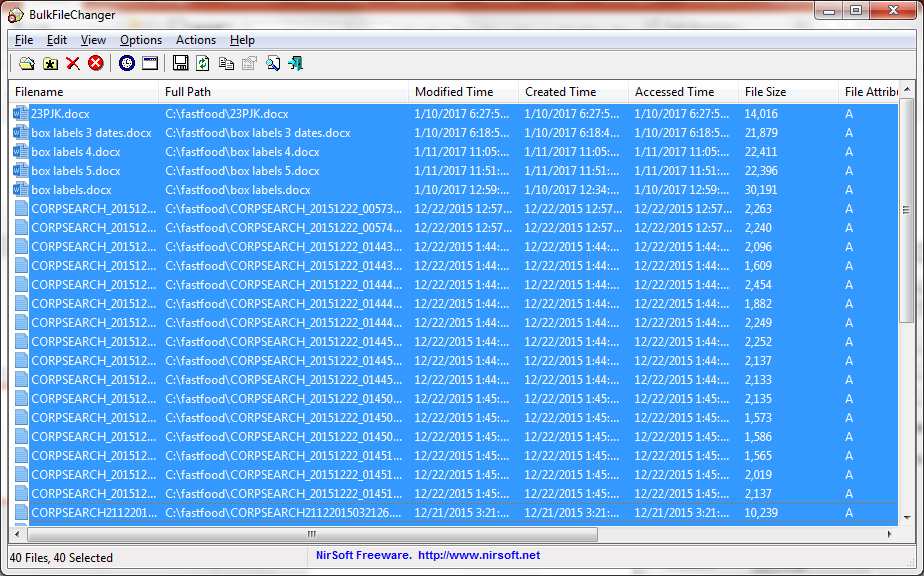
Task: Click the file size value 1,573
Action: tap(758, 417)
